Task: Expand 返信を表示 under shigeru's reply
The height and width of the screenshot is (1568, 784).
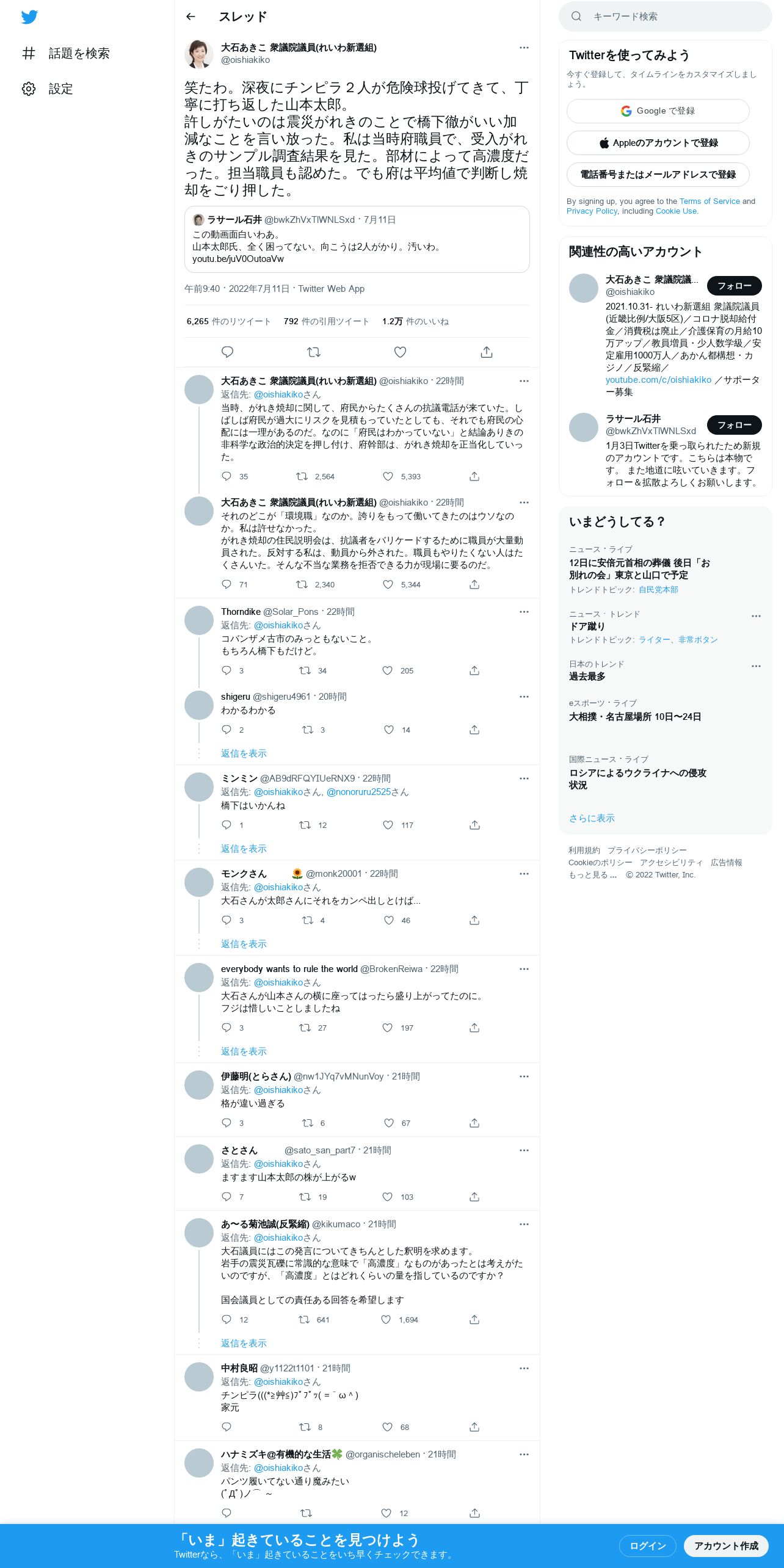Action: 244,753
